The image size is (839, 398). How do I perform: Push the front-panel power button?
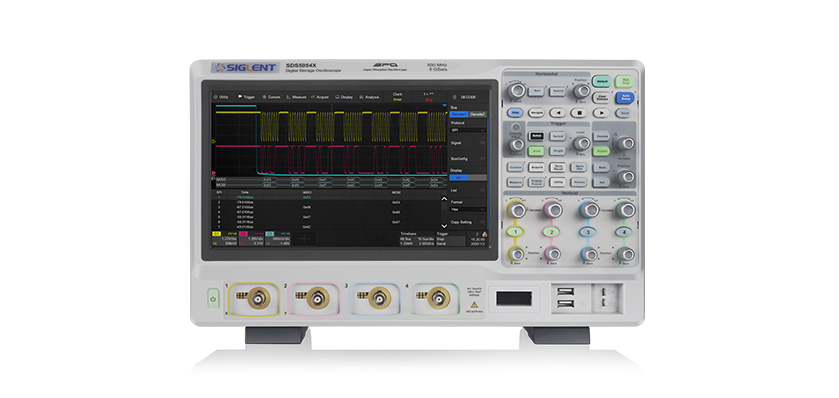click(x=213, y=298)
